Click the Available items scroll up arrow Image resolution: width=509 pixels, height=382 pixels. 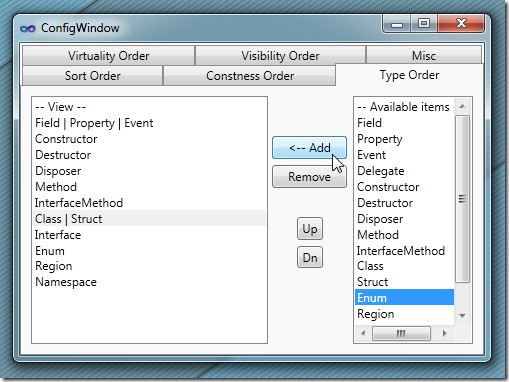click(462, 107)
